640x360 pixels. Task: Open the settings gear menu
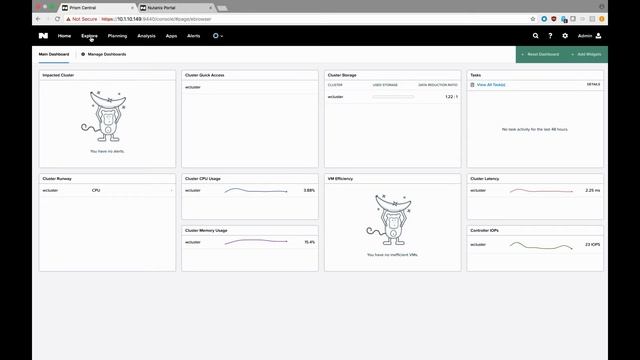565,36
